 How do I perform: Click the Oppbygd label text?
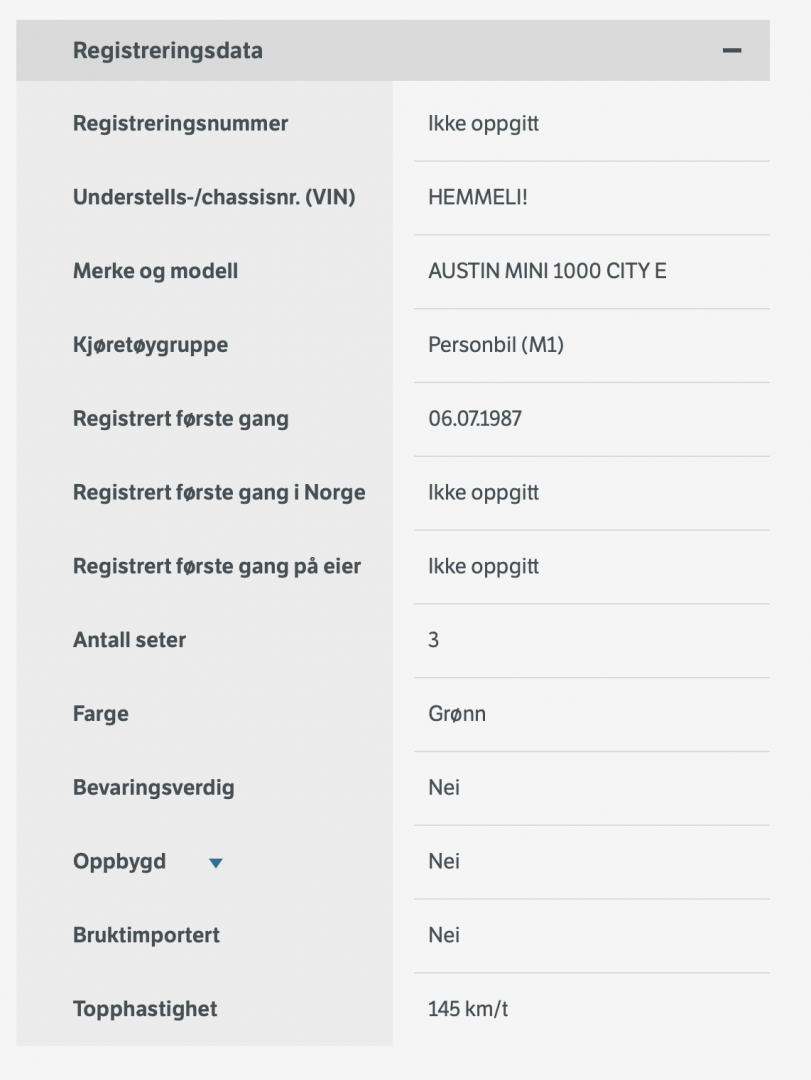pyautogui.click(x=119, y=862)
